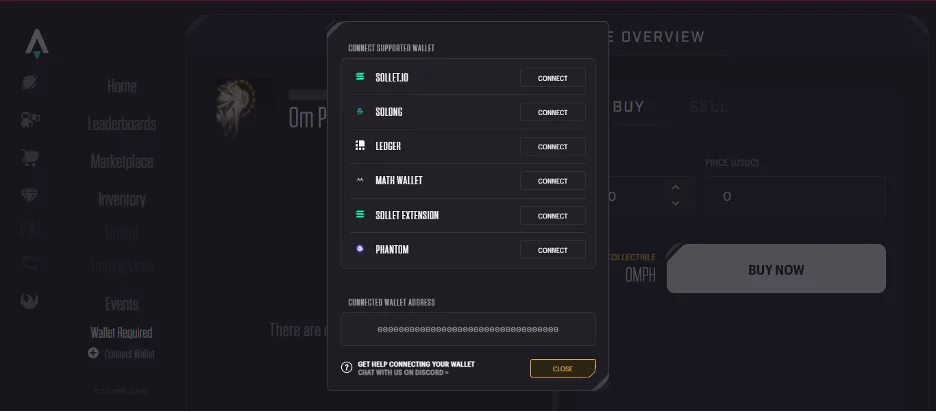This screenshot has width=936, height=412.
Task: Click the Phantom wallet icon
Action: [x=360, y=249]
